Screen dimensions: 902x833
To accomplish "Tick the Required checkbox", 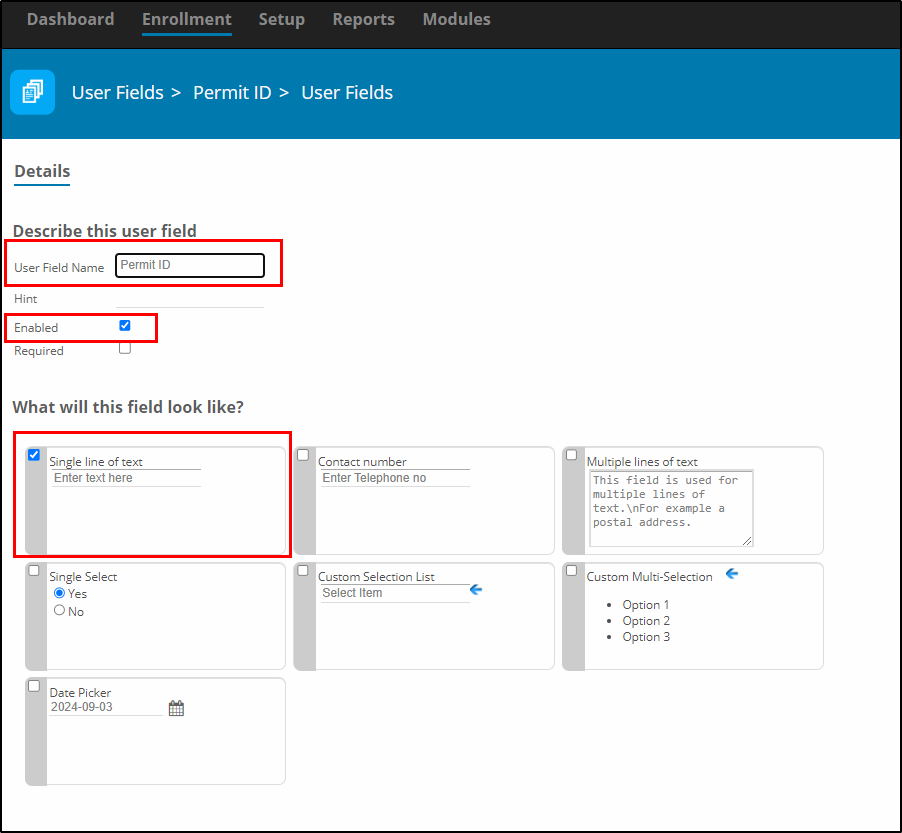I will click(125, 349).
